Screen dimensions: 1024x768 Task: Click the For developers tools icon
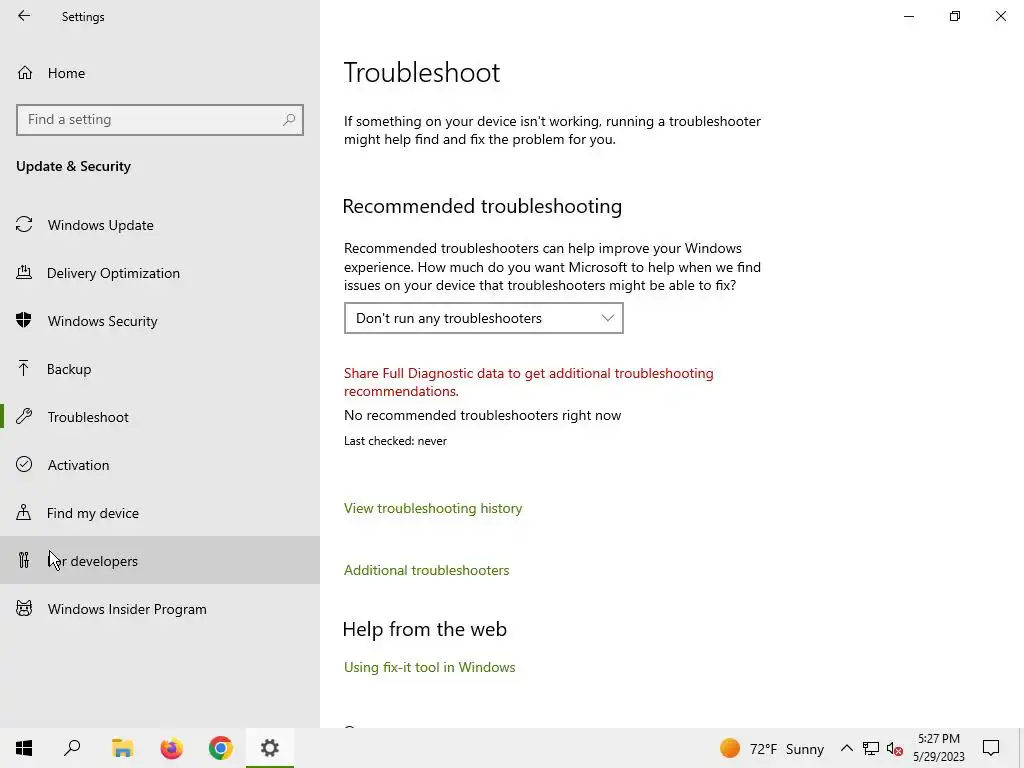24,560
